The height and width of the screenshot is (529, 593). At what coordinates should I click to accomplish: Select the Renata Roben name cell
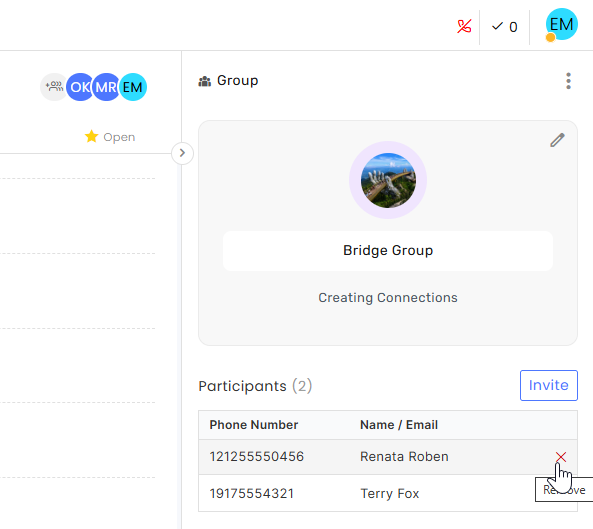pos(404,456)
